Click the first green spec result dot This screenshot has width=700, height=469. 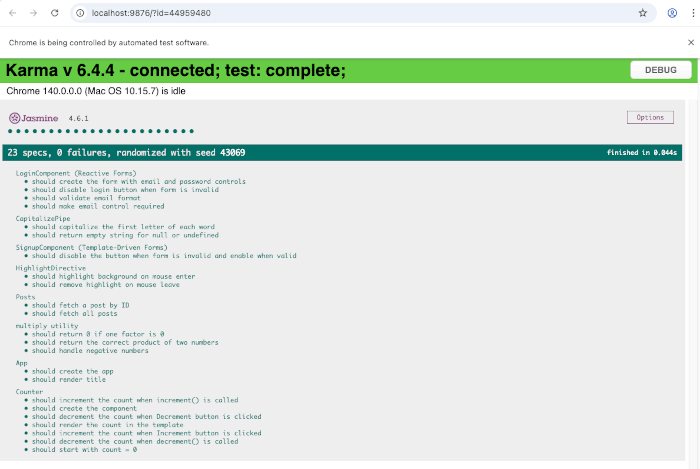point(10,131)
